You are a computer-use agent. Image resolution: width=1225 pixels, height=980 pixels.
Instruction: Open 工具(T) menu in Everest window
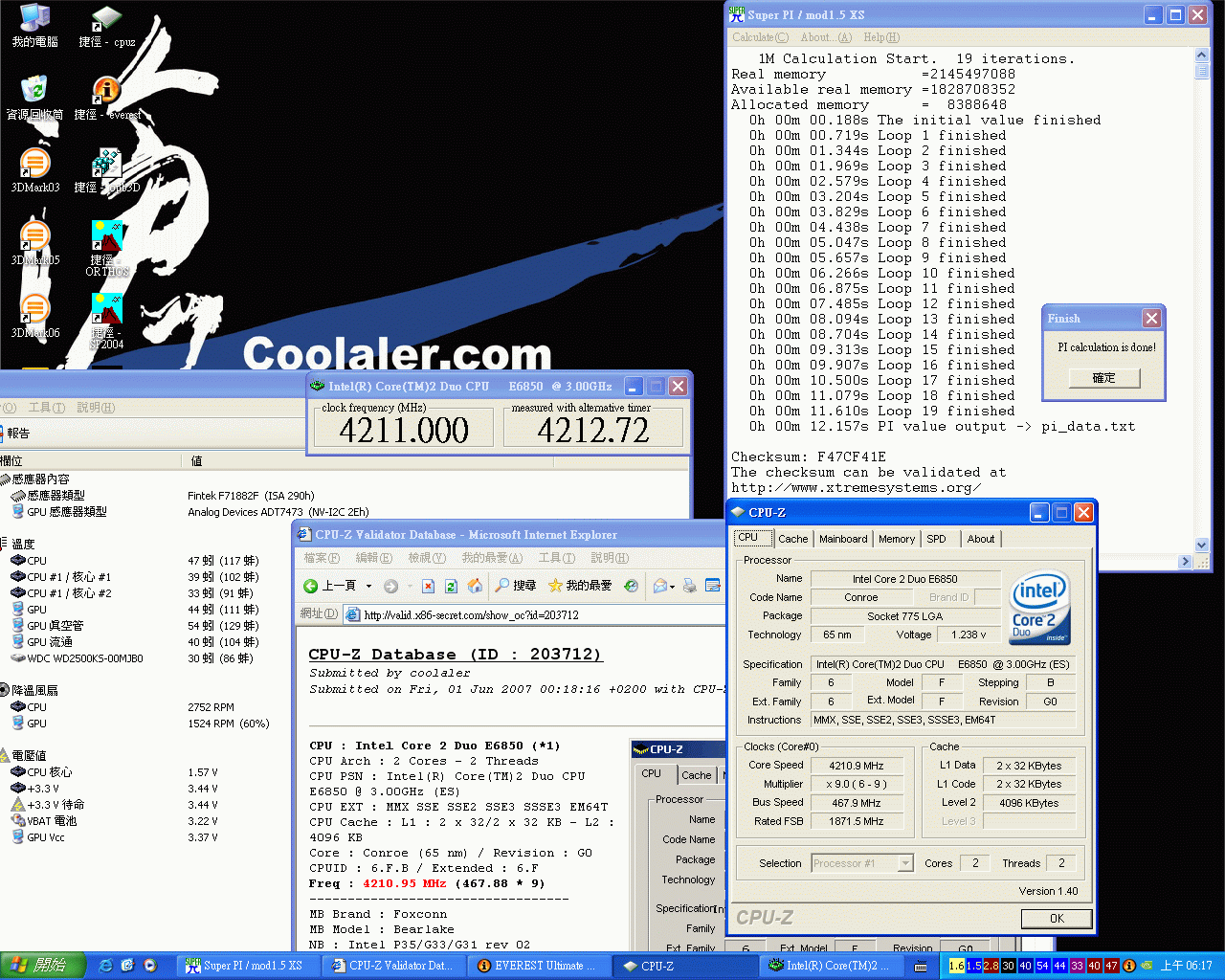46,408
